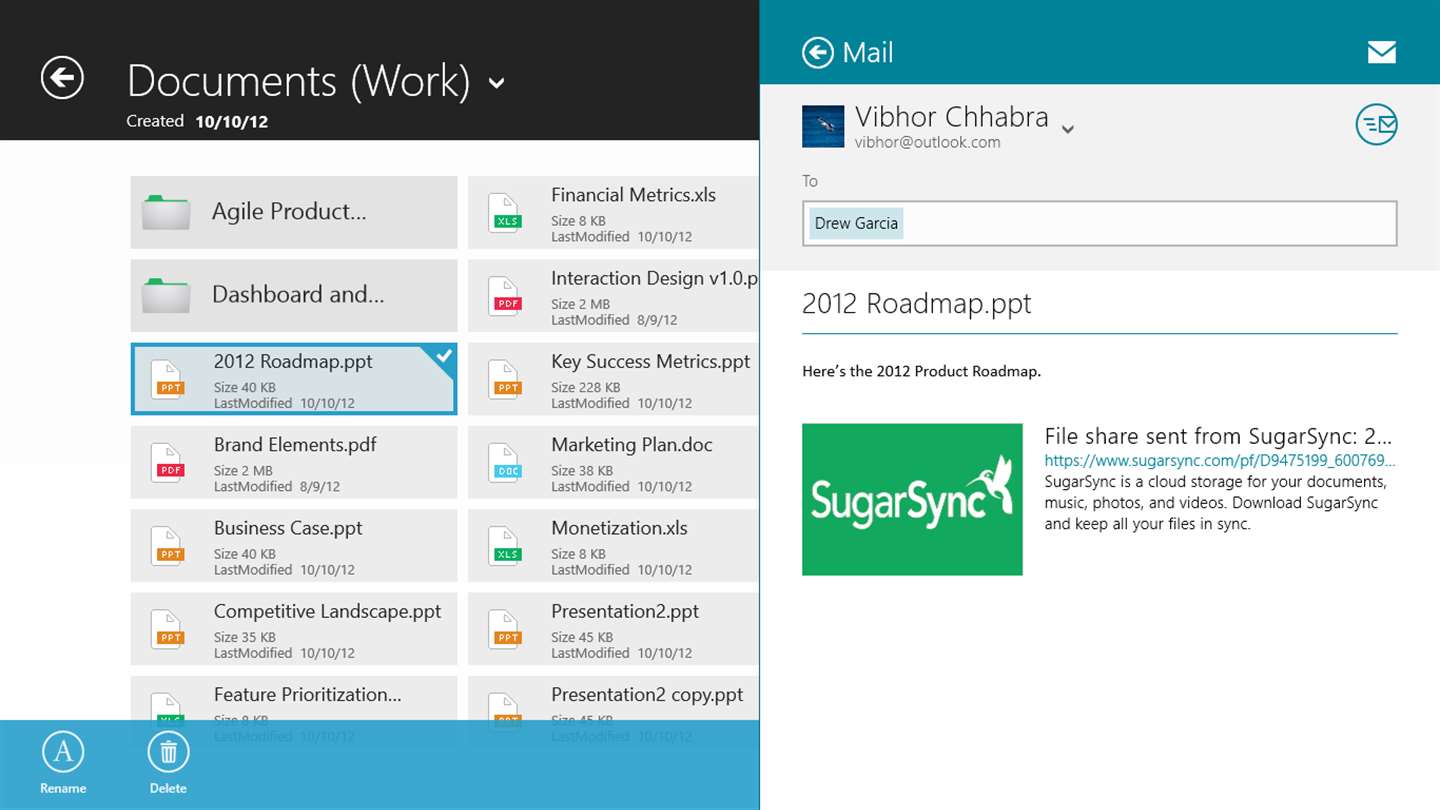Click PPT icon of Competitive Landscape.ppt
This screenshot has width=1440, height=810.
point(170,628)
